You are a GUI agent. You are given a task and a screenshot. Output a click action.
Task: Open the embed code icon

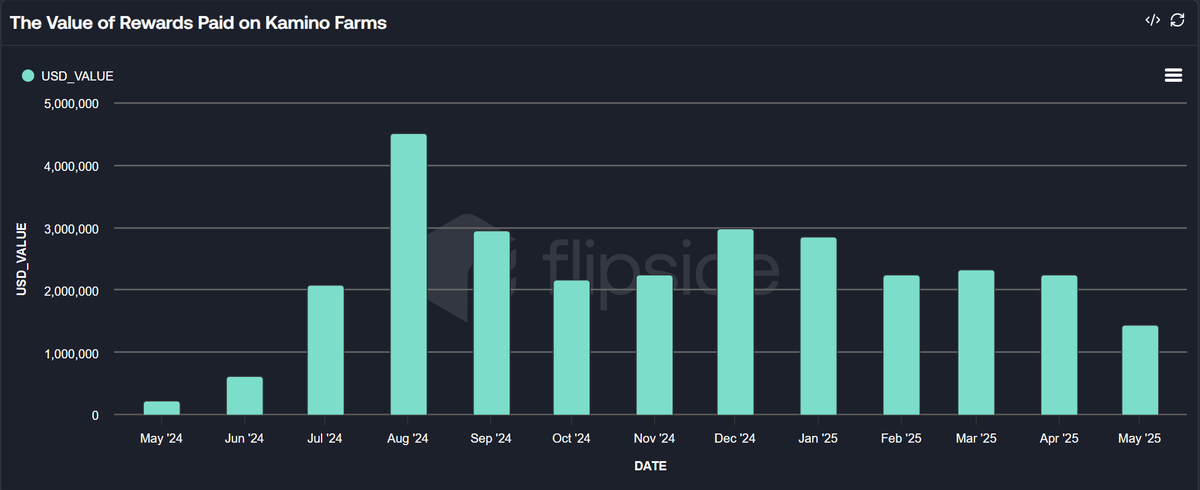click(1152, 20)
